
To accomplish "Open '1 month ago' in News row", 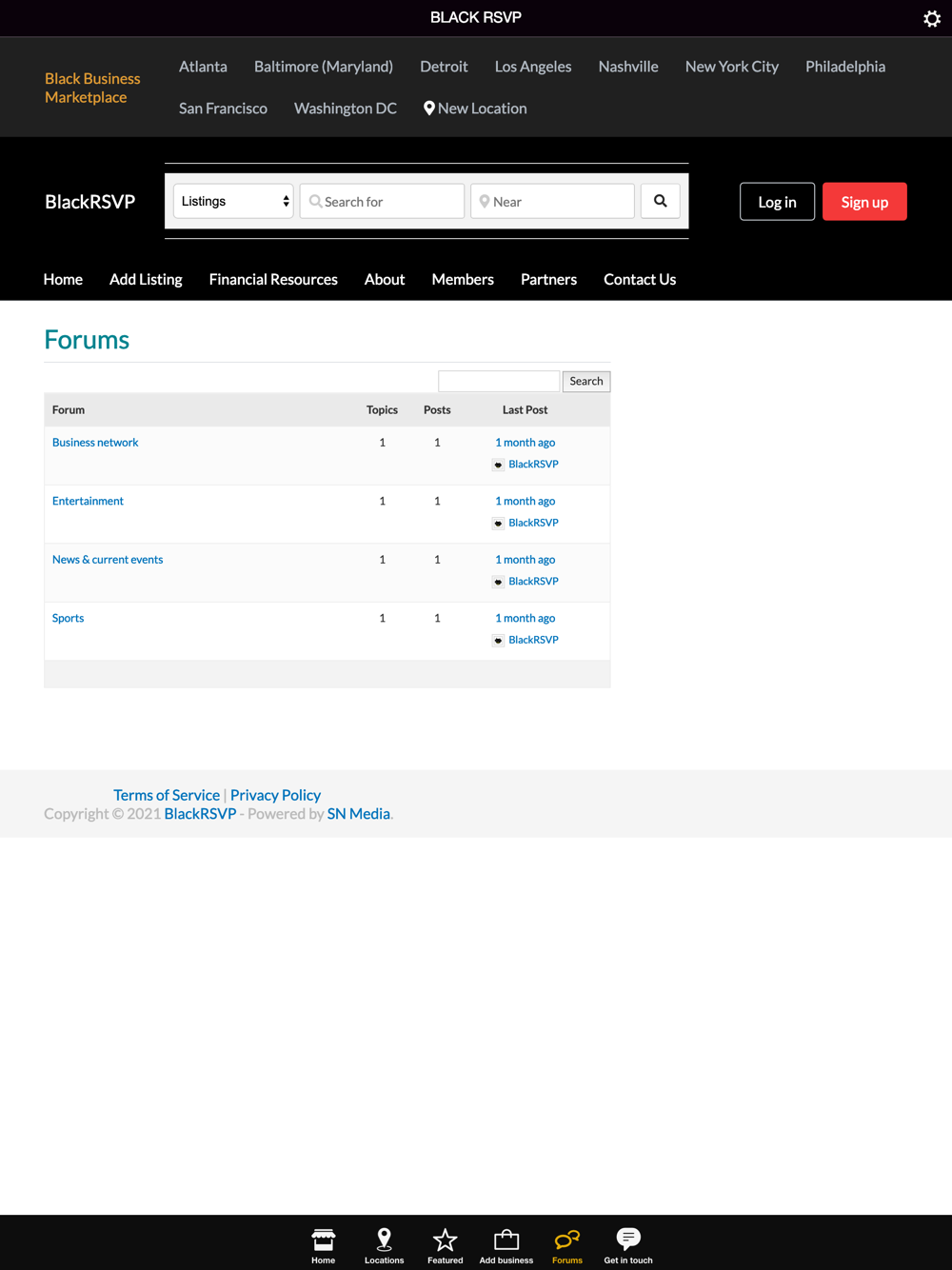I will click(525, 560).
